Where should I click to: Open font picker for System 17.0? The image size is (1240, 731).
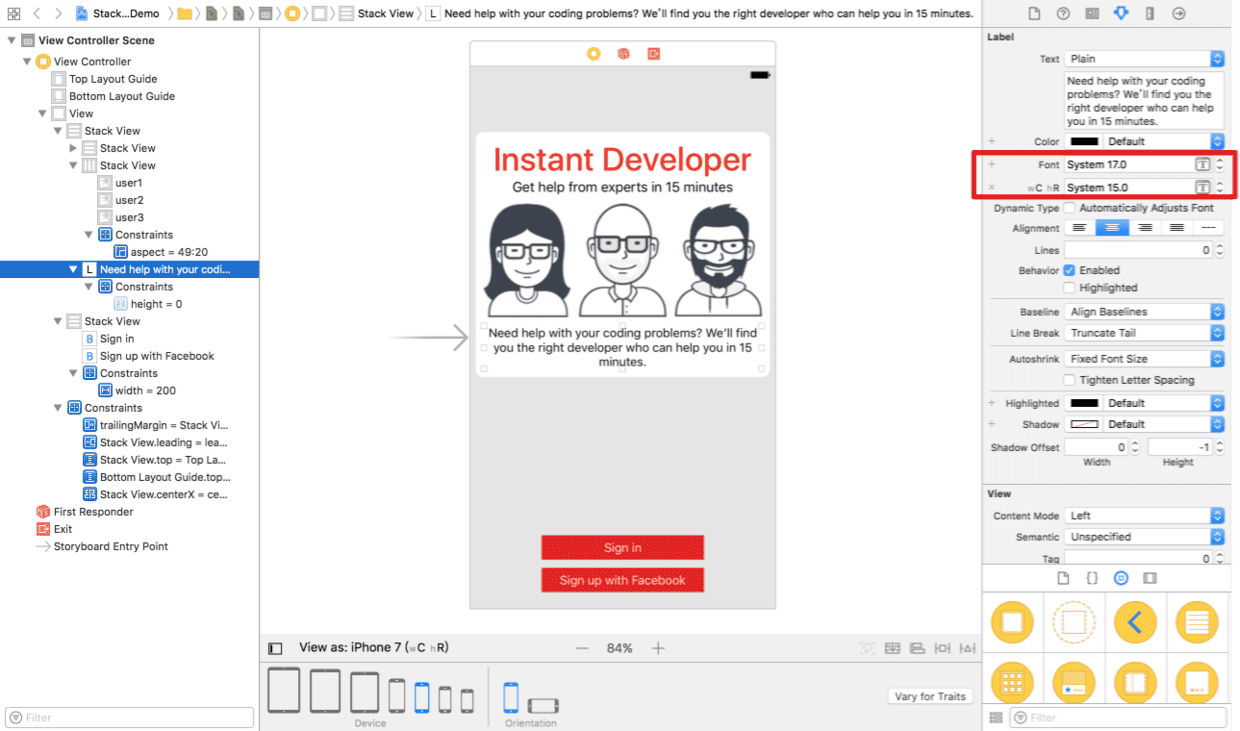click(x=1203, y=164)
